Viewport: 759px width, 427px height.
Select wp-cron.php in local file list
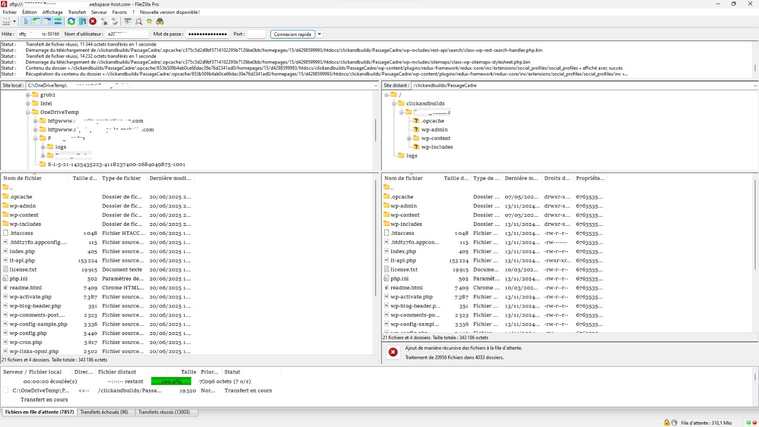(x=26, y=342)
